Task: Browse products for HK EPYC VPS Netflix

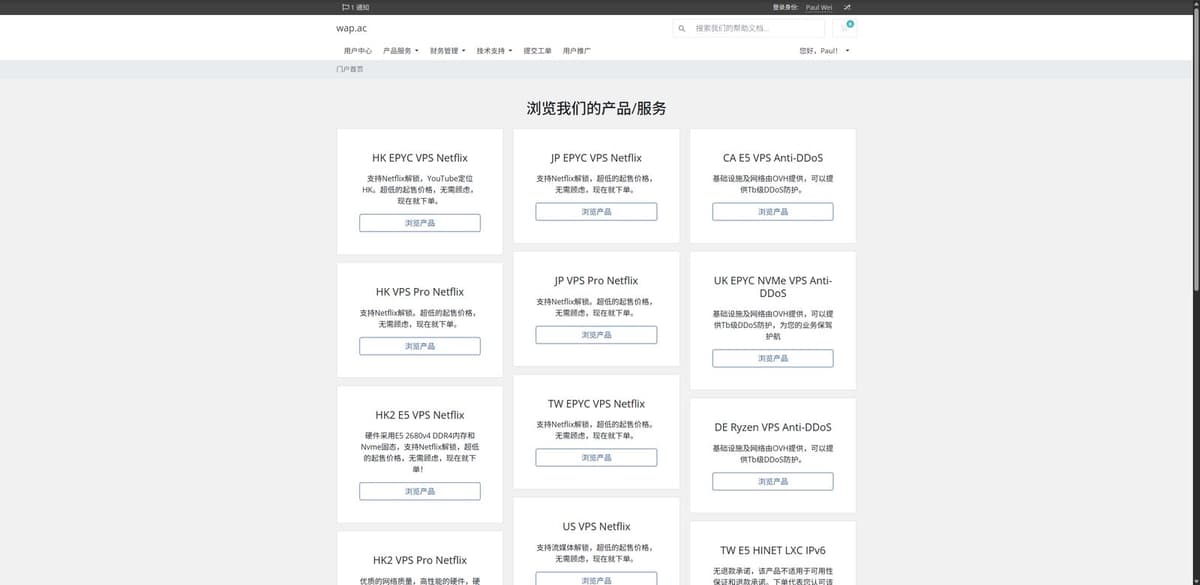Action: (420, 223)
